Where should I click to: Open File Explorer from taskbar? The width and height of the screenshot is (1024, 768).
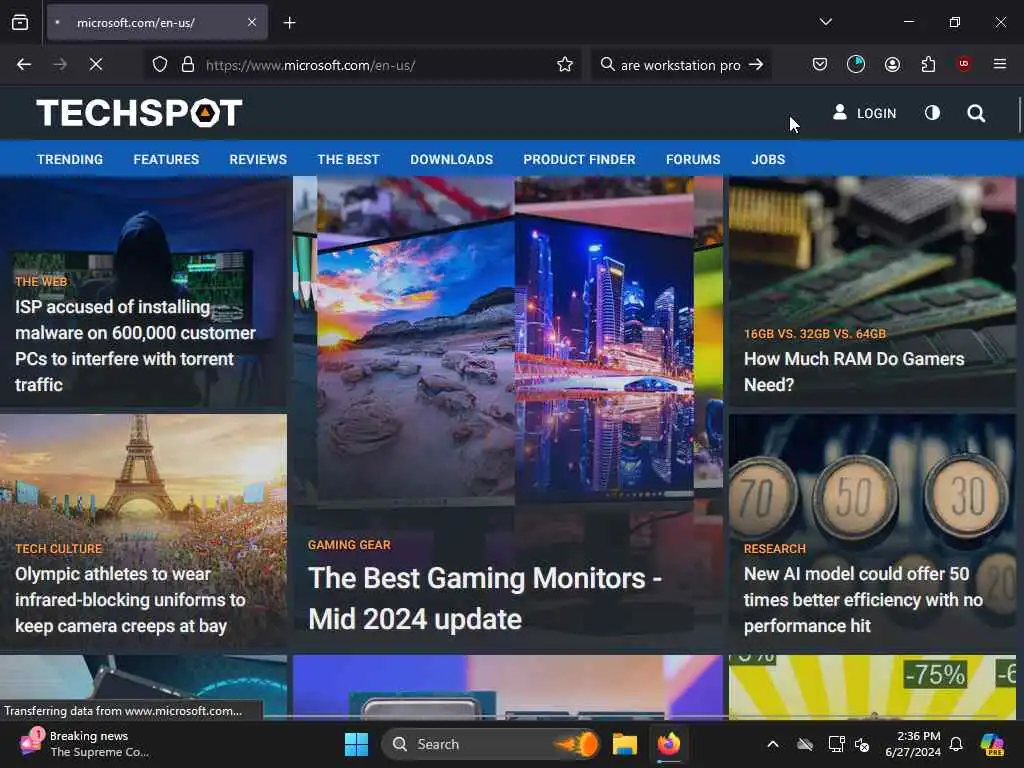coord(624,744)
